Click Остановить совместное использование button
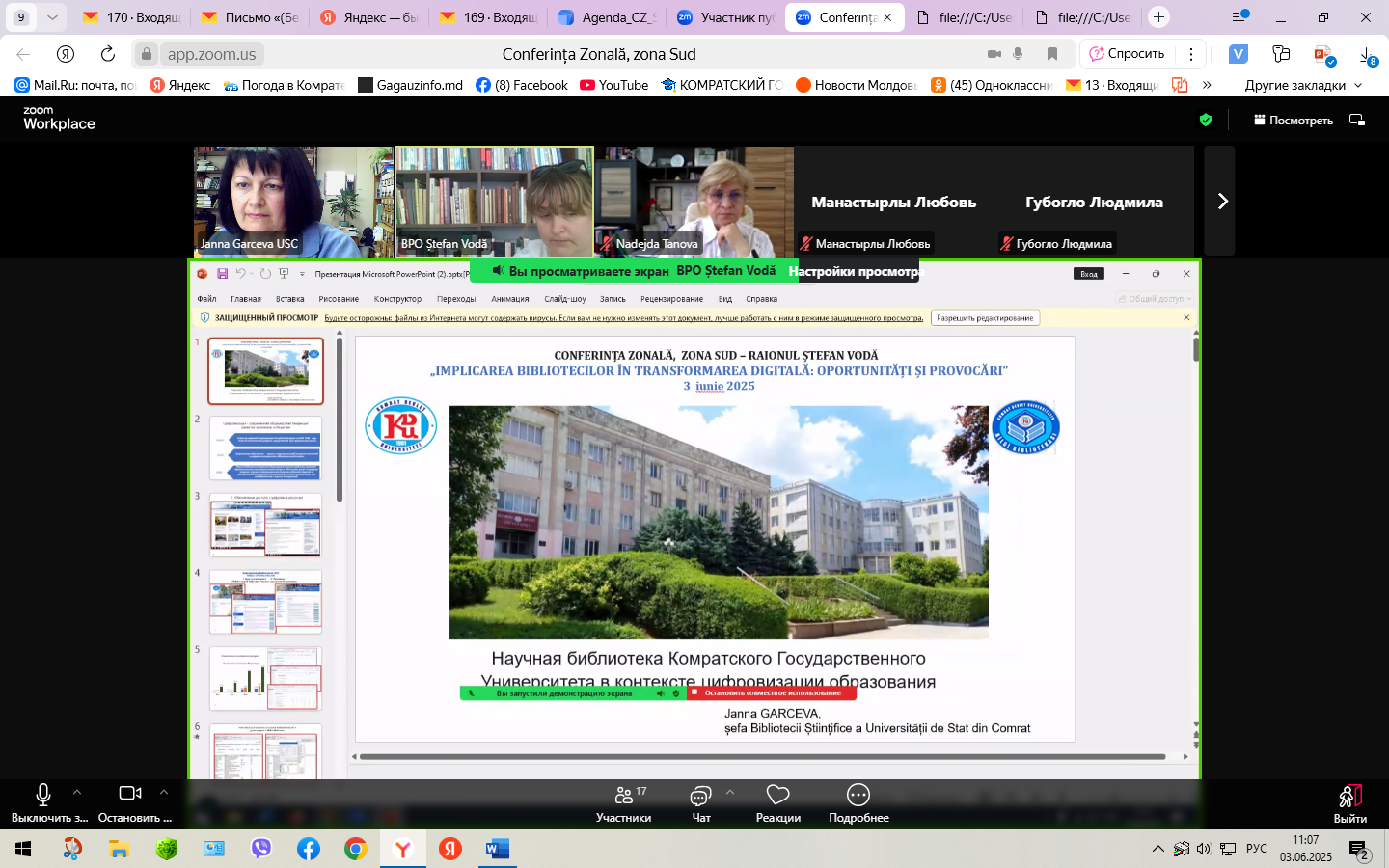The image size is (1389, 868). pos(772,692)
